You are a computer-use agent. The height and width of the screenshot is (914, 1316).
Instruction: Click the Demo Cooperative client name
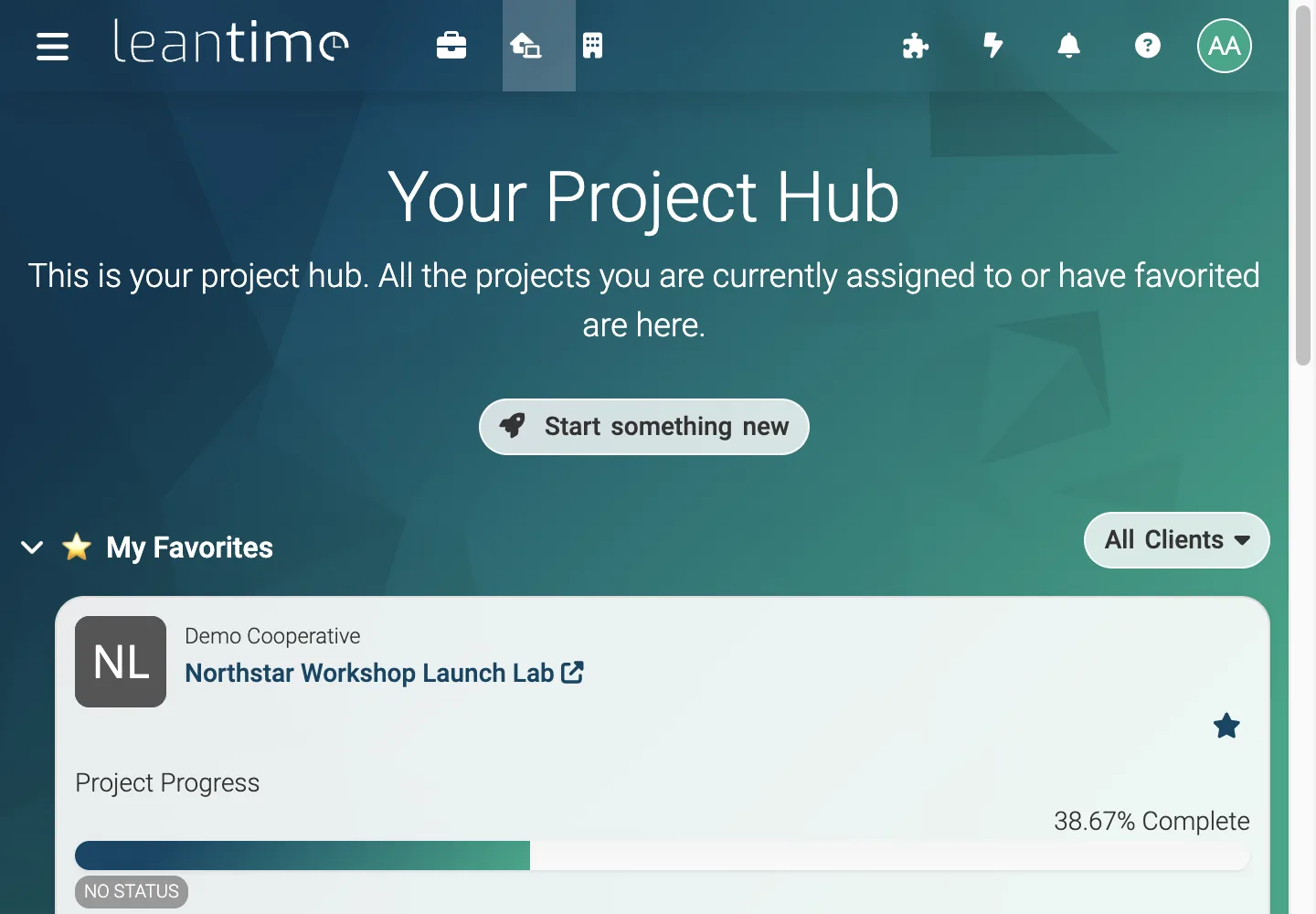coord(272,636)
